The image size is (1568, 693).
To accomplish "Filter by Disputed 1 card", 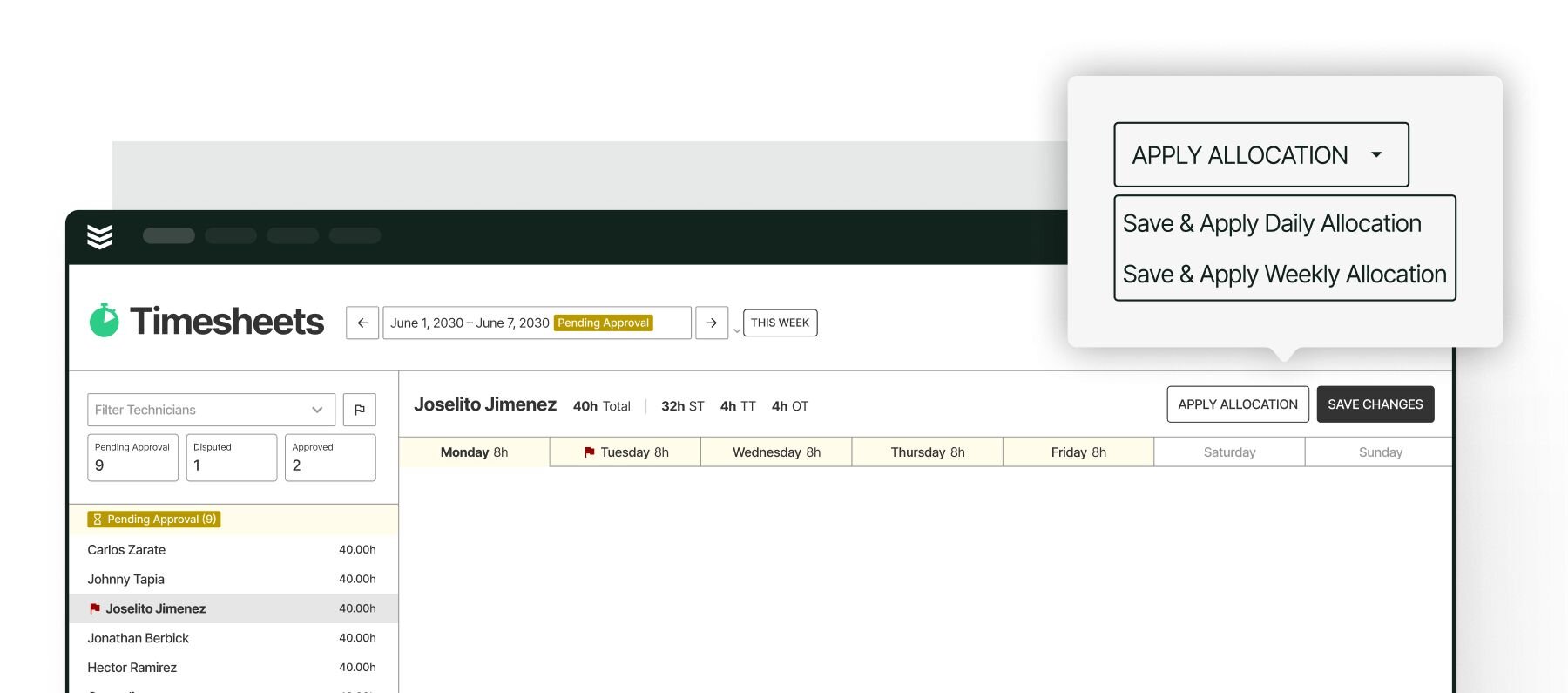I will [232, 458].
